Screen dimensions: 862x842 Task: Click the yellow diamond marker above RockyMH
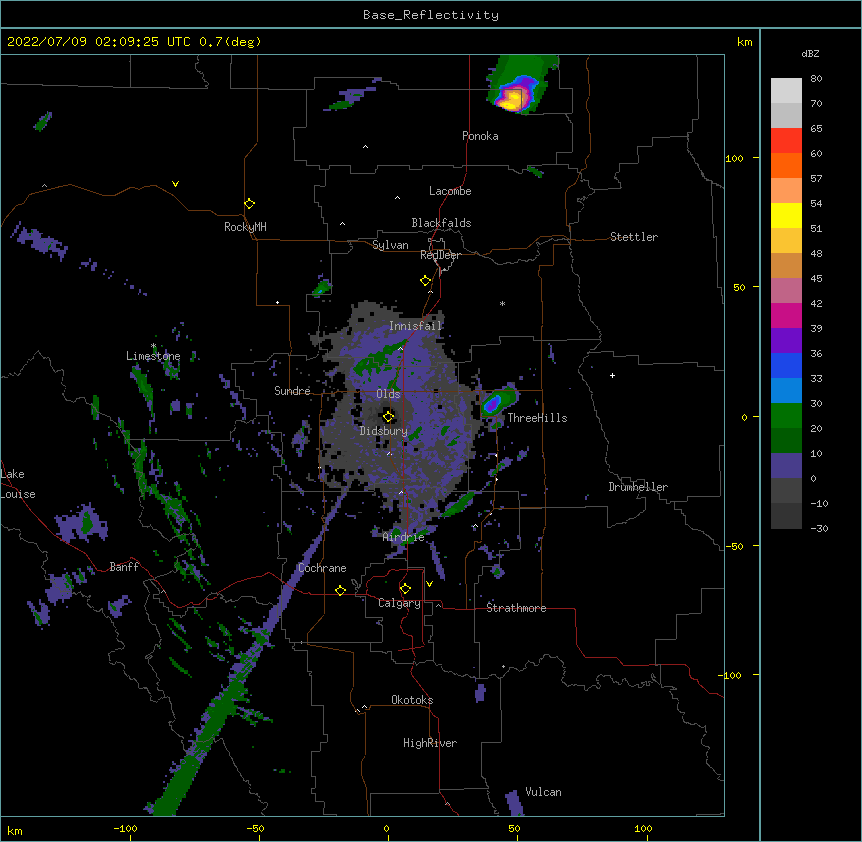pos(249,204)
